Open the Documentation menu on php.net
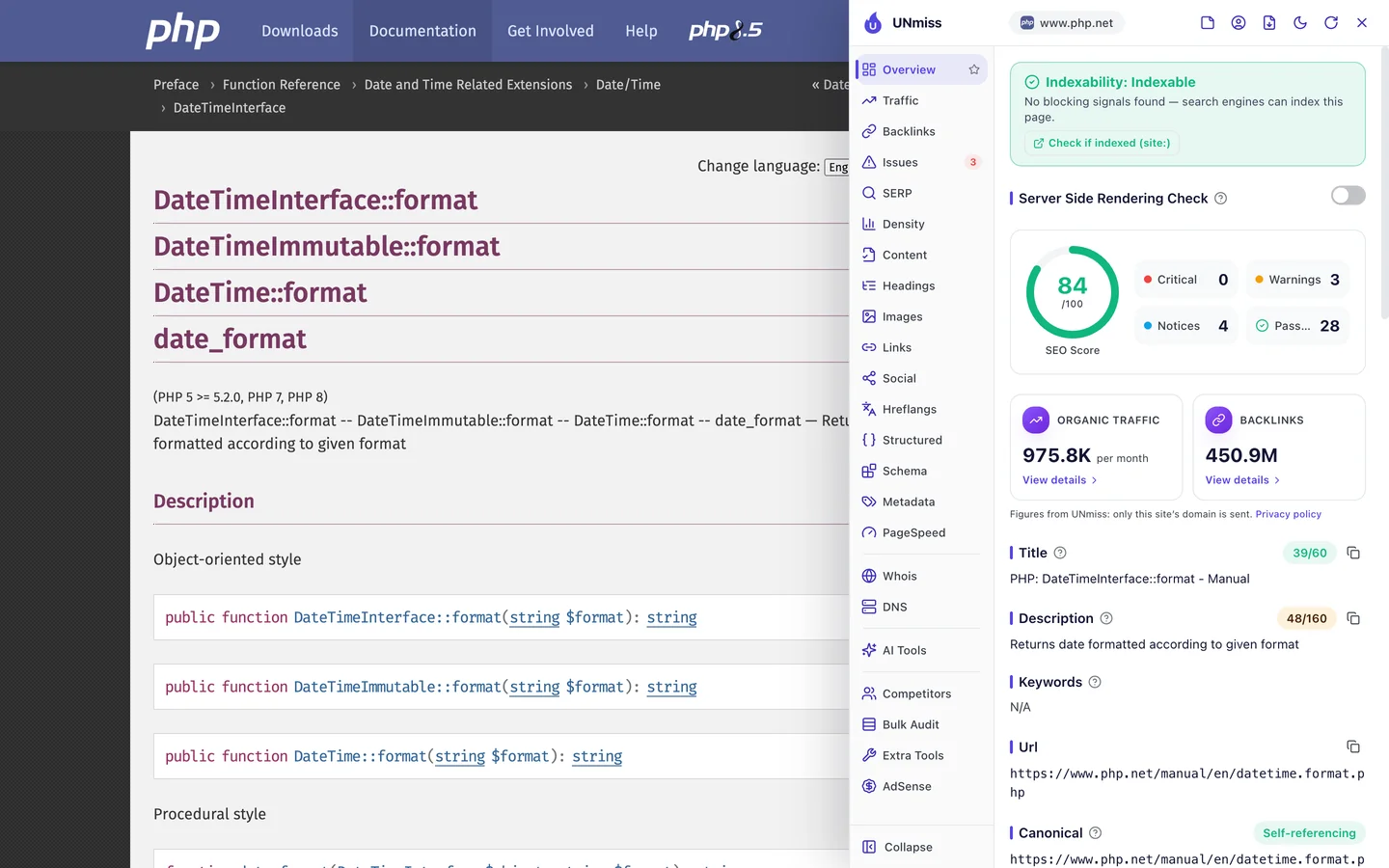1389x868 pixels. [x=422, y=31]
